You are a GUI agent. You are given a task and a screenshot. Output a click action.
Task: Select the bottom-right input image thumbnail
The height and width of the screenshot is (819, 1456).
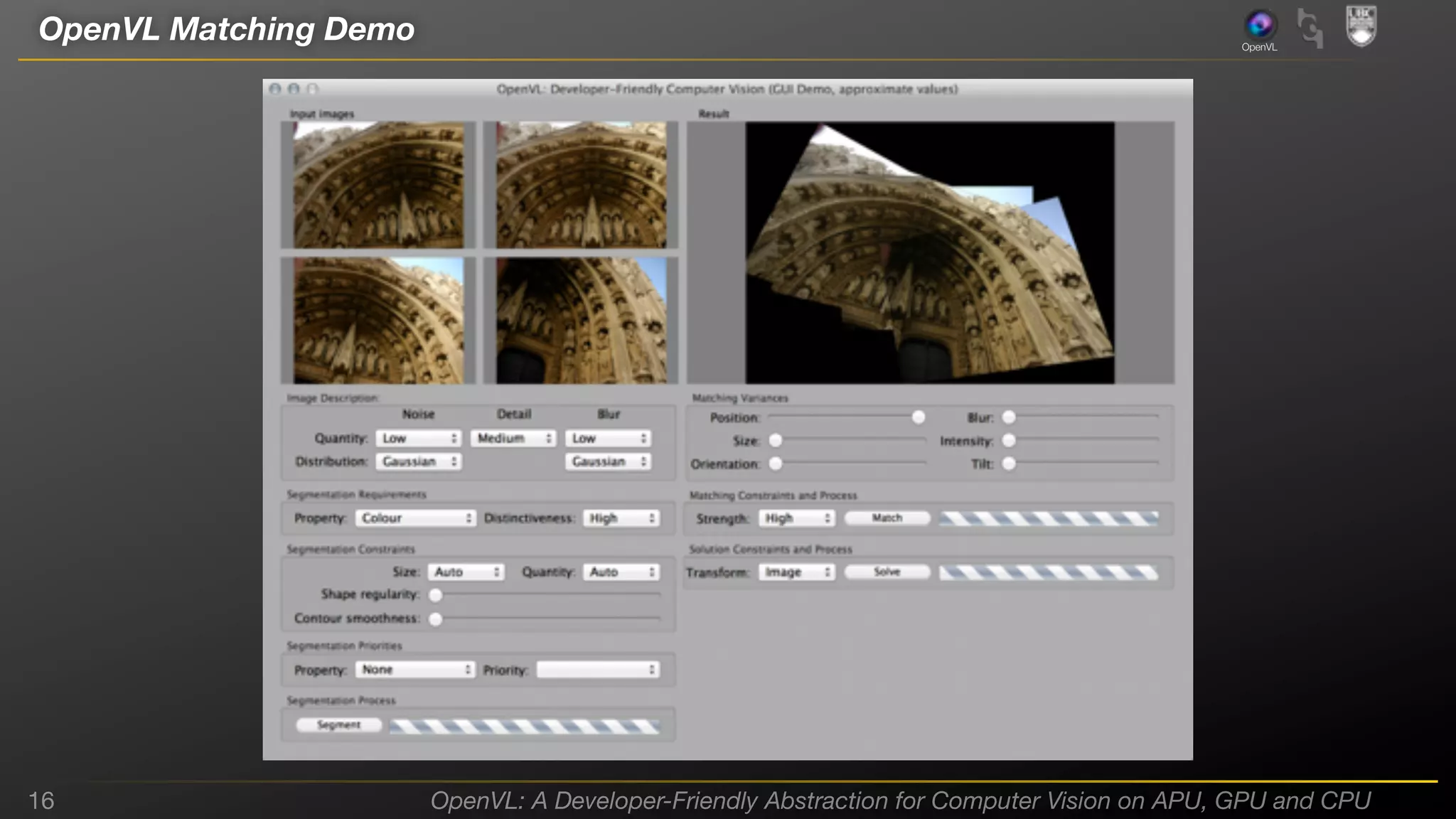pyautogui.click(x=581, y=321)
